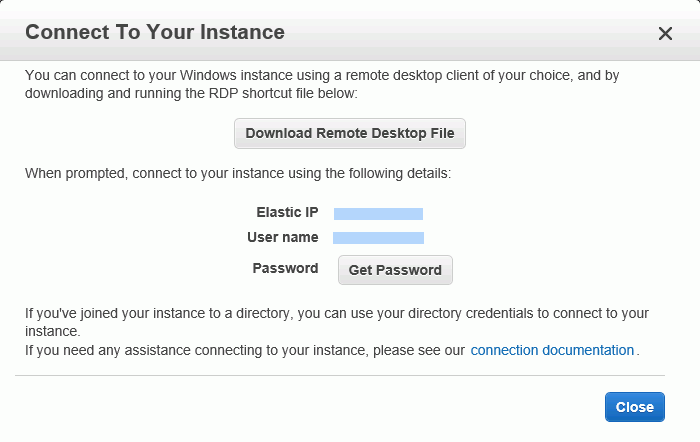Click empty gray header bar beside the title
The width and height of the screenshot is (700, 442).
[x=469, y=32]
